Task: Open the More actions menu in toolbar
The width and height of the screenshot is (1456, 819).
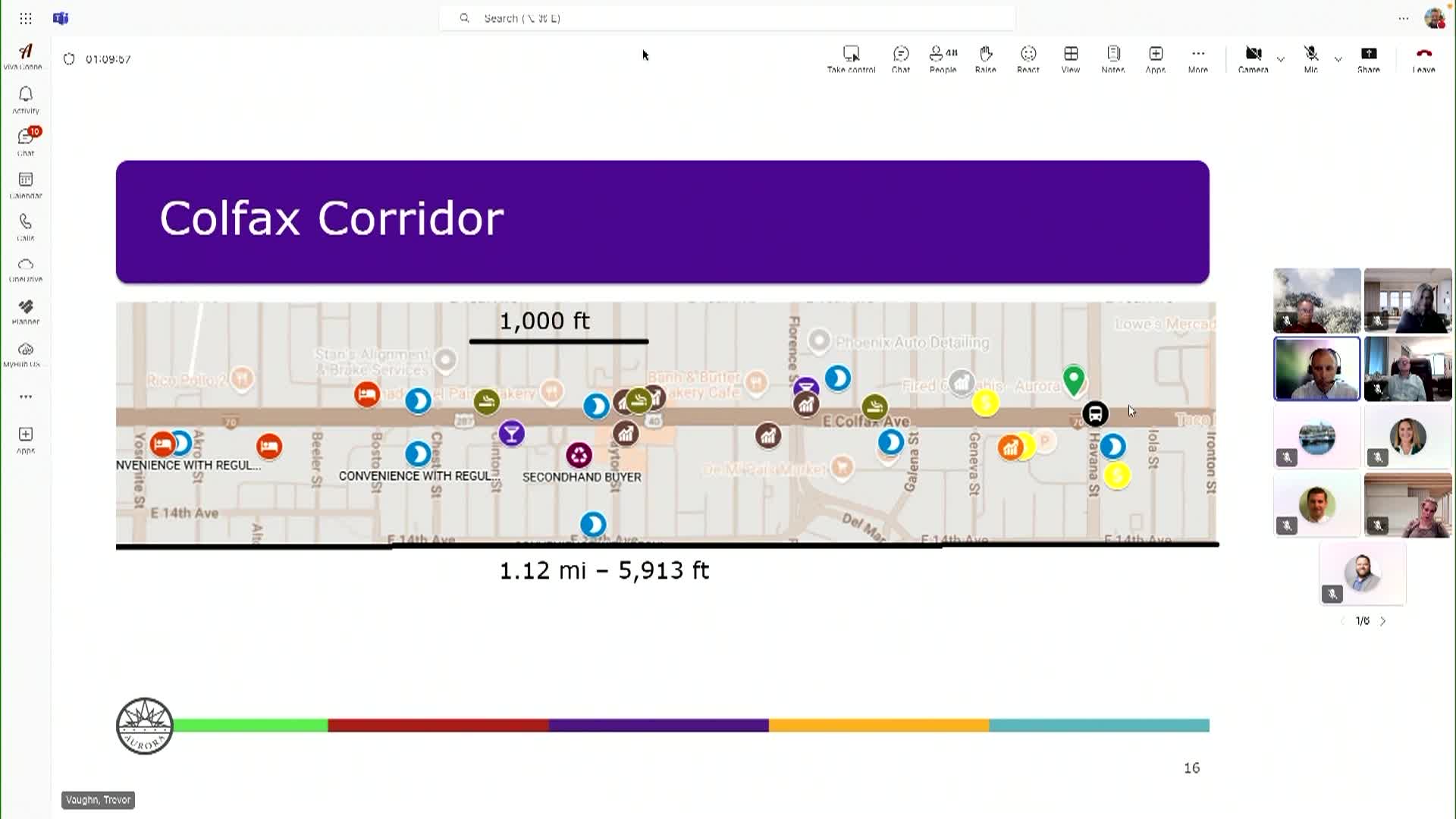Action: (x=1197, y=58)
